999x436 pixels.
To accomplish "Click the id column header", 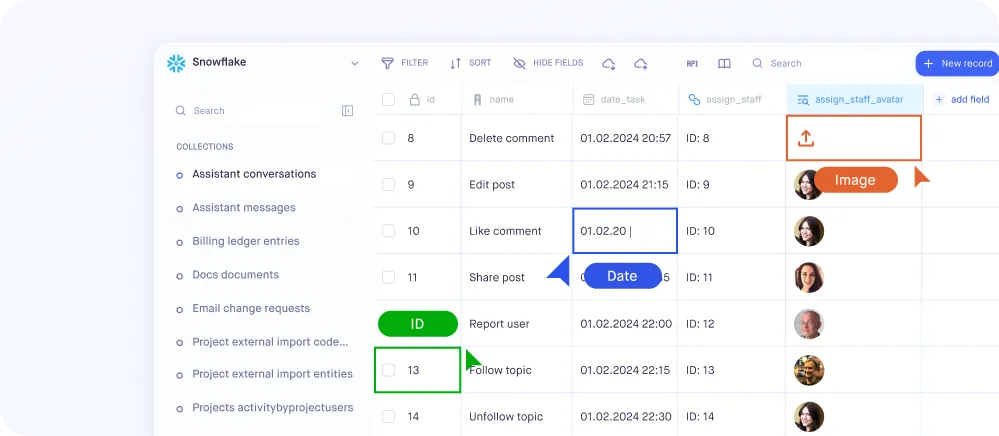I will click(422, 99).
